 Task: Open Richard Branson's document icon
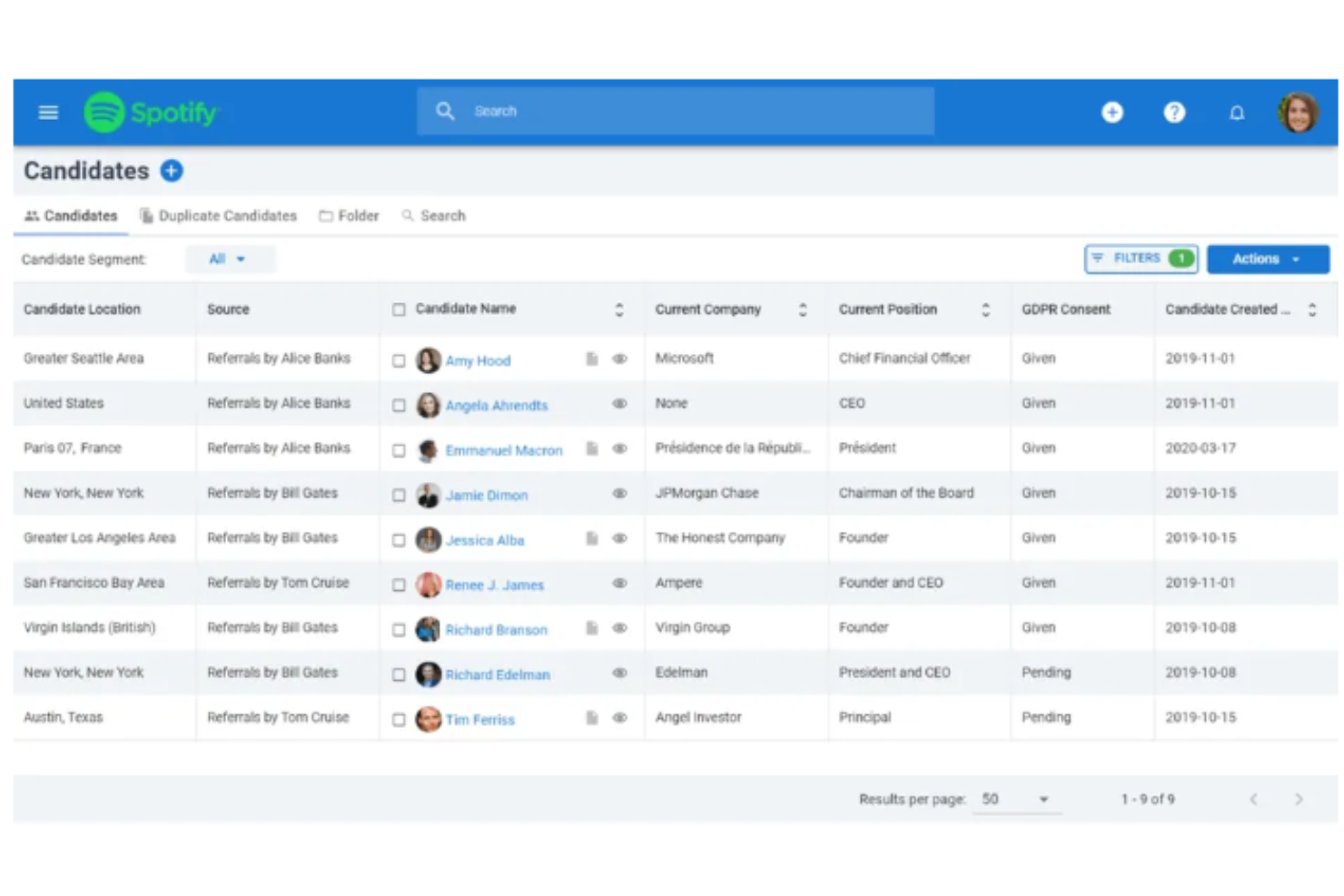click(592, 628)
